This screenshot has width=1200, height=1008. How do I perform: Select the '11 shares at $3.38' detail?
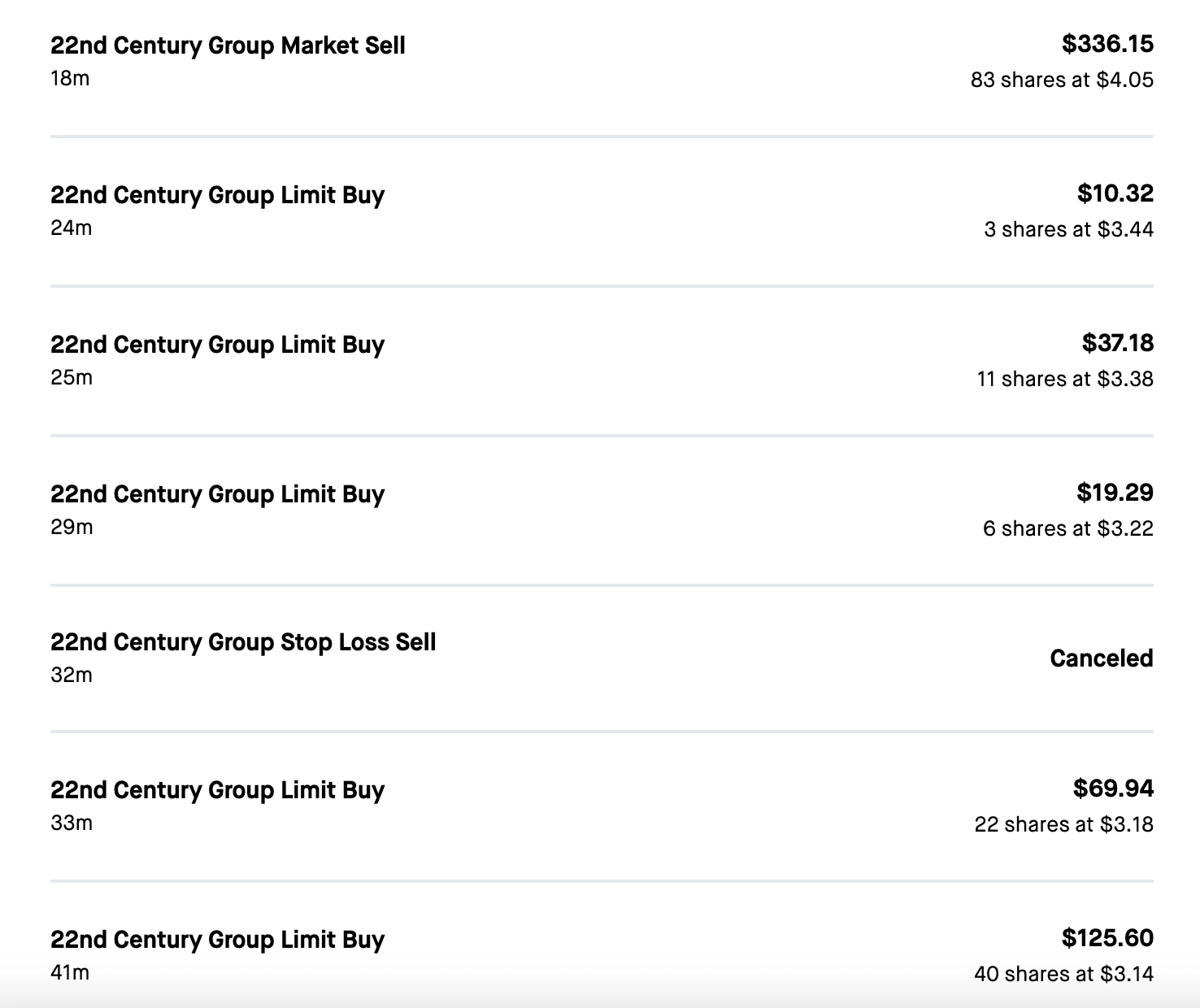(x=1064, y=379)
